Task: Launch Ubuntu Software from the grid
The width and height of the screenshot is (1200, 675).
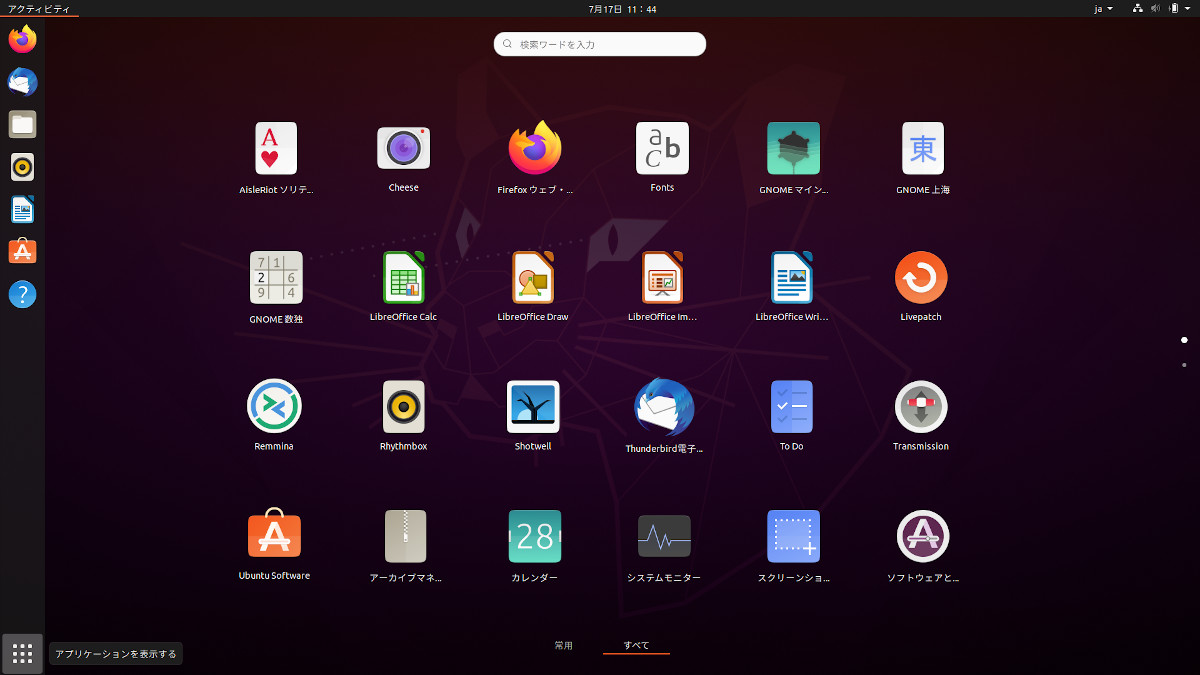Action: pos(274,535)
